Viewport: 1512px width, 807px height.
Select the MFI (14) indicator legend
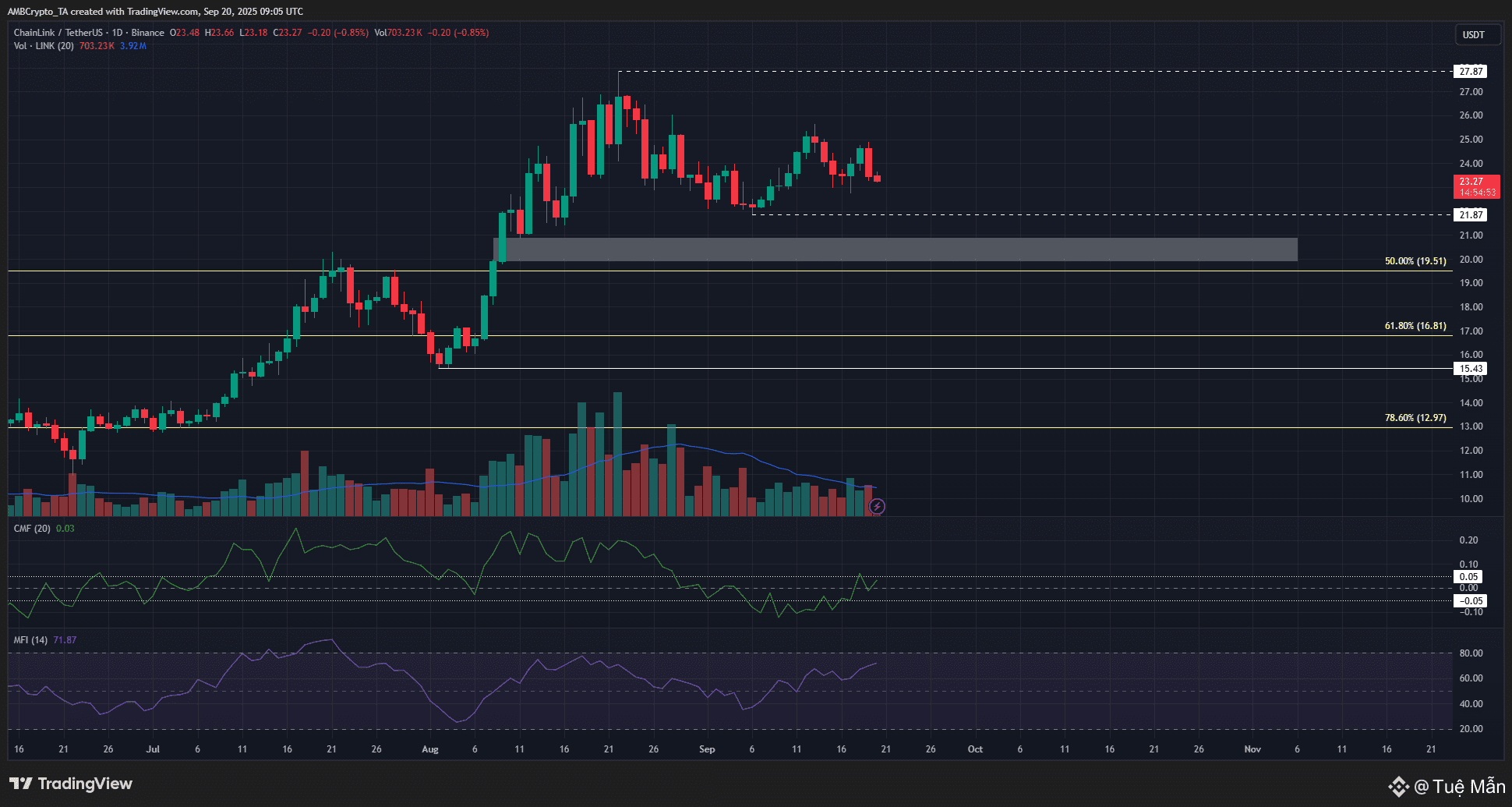pyautogui.click(x=30, y=640)
